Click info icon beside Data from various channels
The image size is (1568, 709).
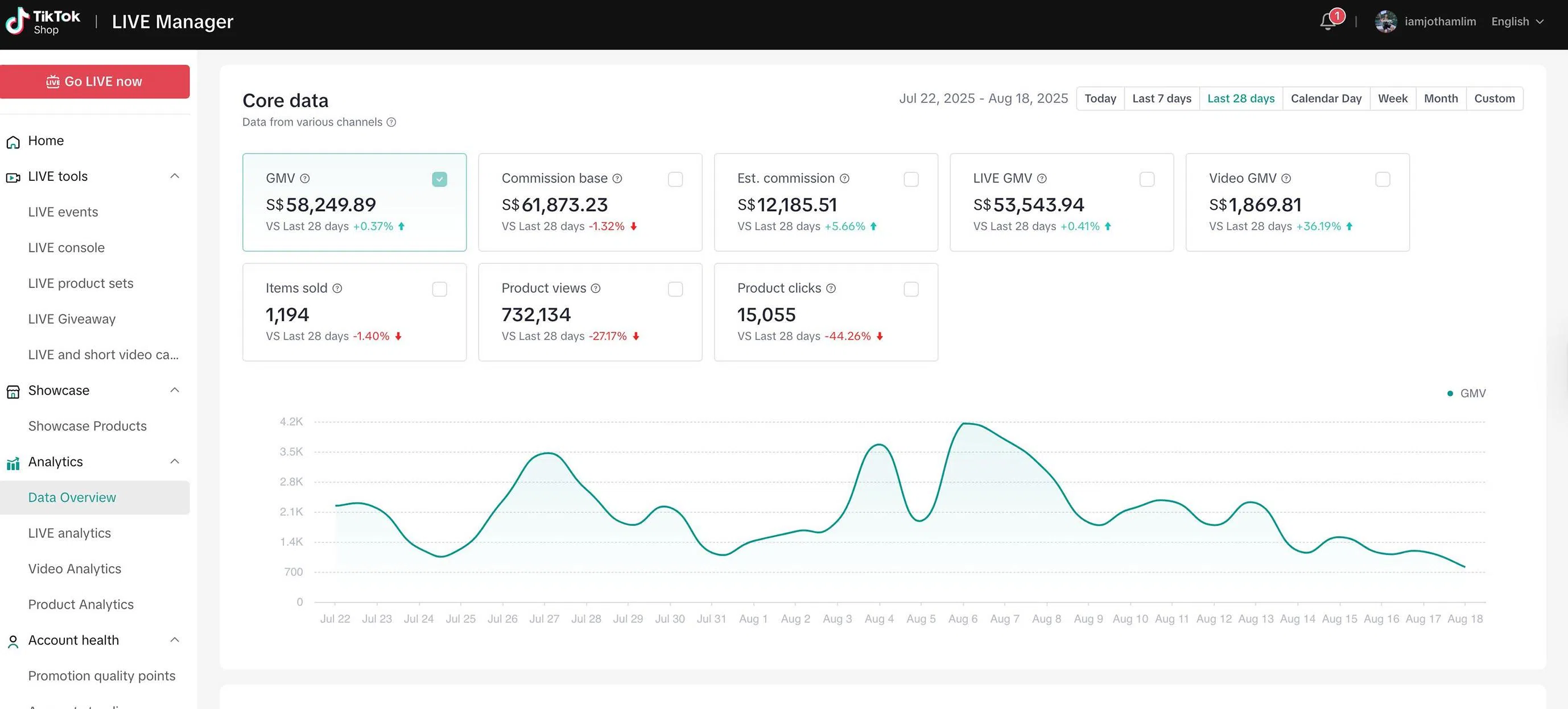tap(391, 122)
